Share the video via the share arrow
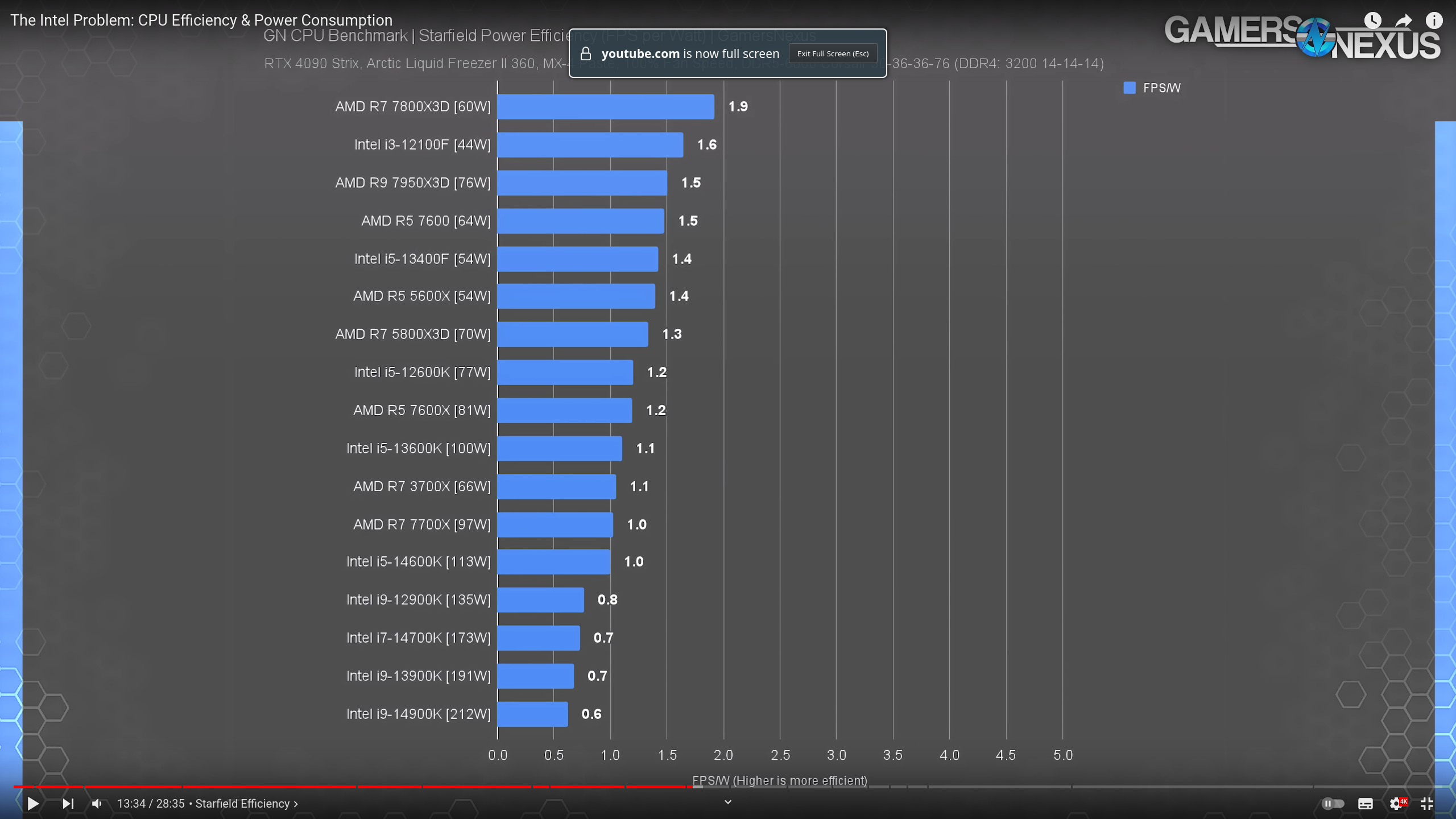Screen dimensions: 1456x819 coord(1403,20)
